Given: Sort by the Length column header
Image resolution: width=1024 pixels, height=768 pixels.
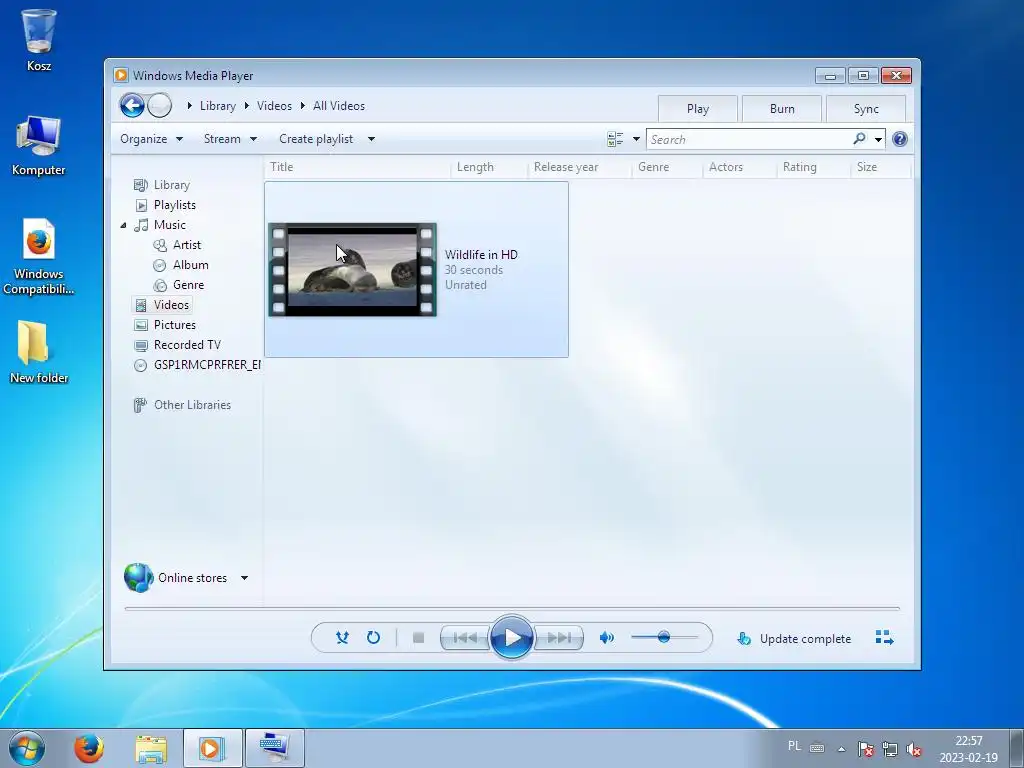Looking at the screenshot, I should (x=490, y=167).
